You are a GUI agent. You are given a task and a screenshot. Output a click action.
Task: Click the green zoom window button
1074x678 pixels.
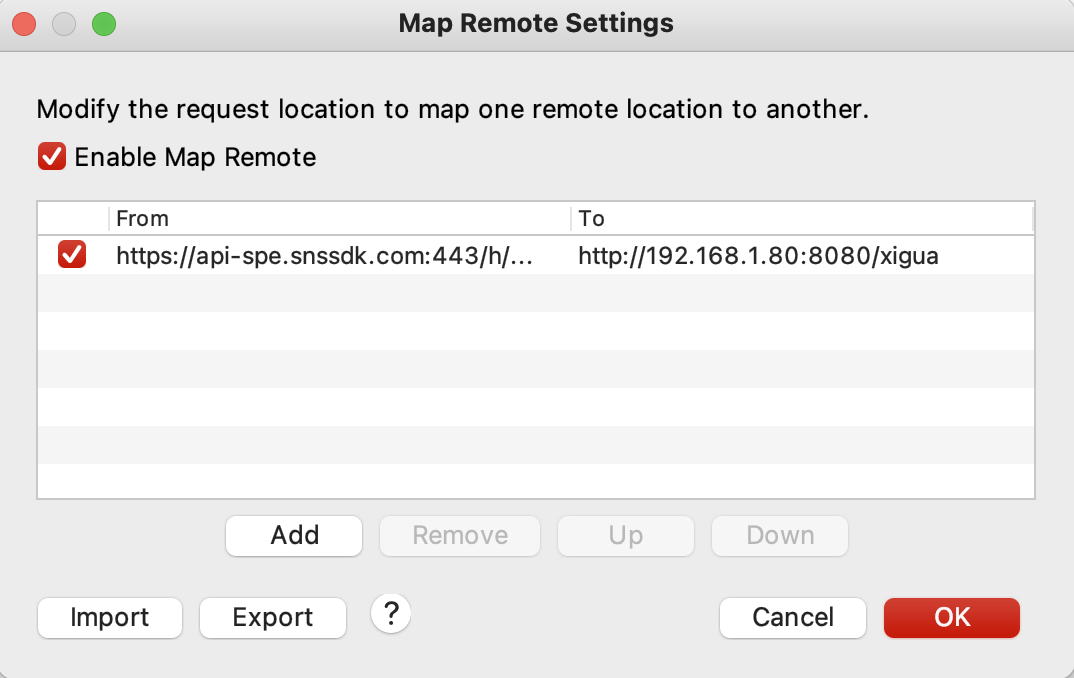[x=103, y=23]
